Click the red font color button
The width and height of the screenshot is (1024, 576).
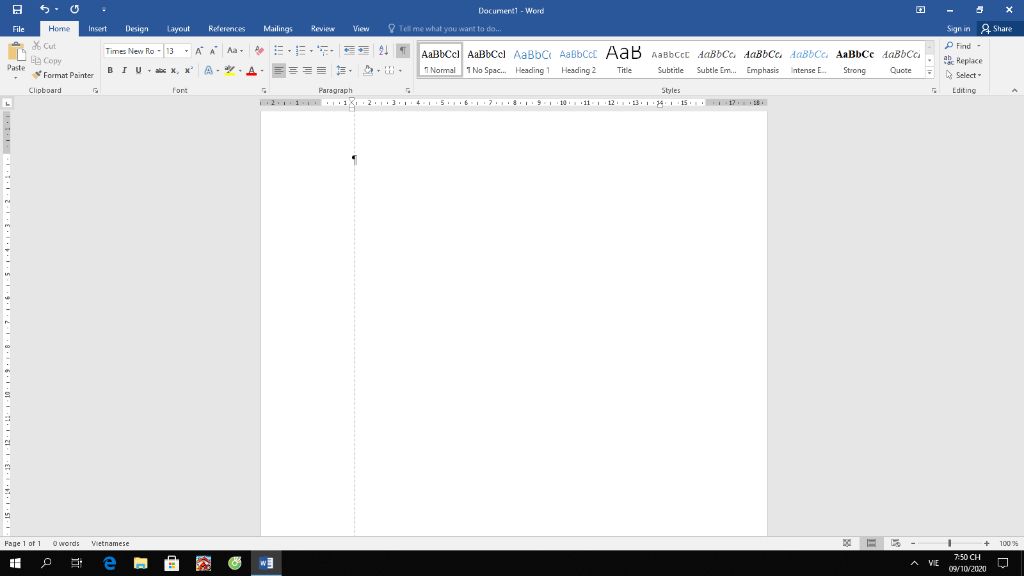coord(251,71)
